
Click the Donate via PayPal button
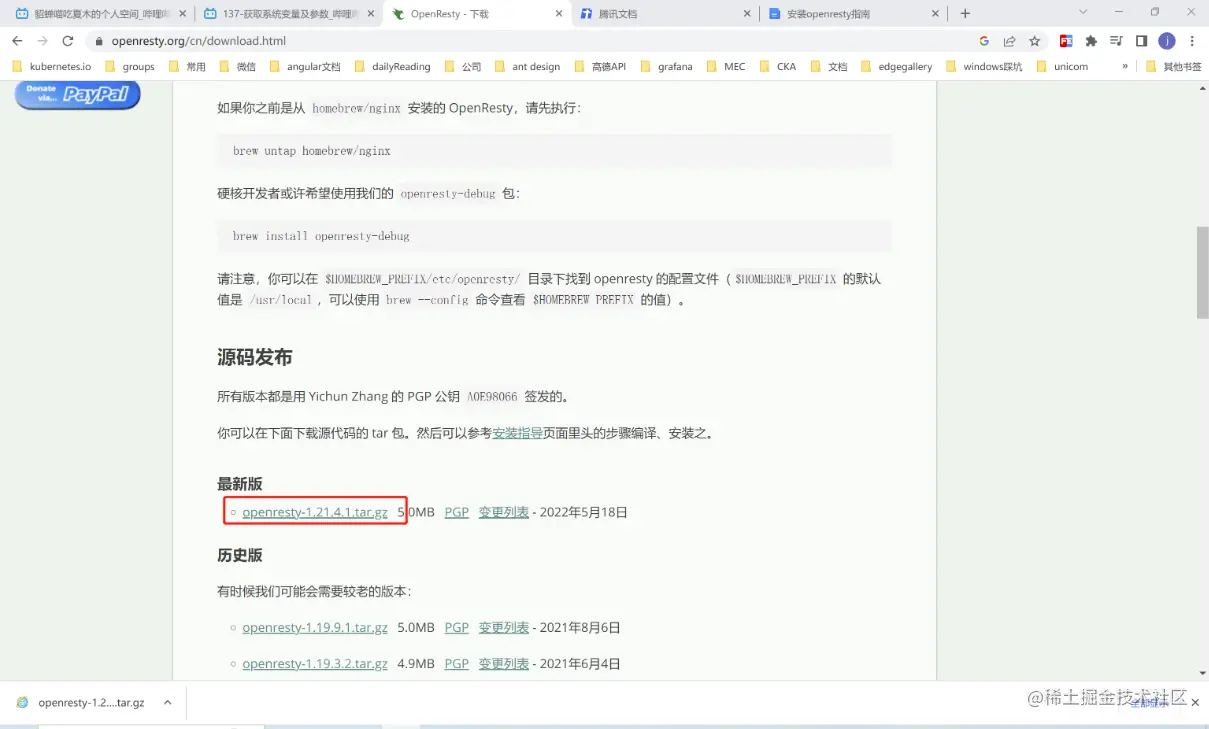77,94
